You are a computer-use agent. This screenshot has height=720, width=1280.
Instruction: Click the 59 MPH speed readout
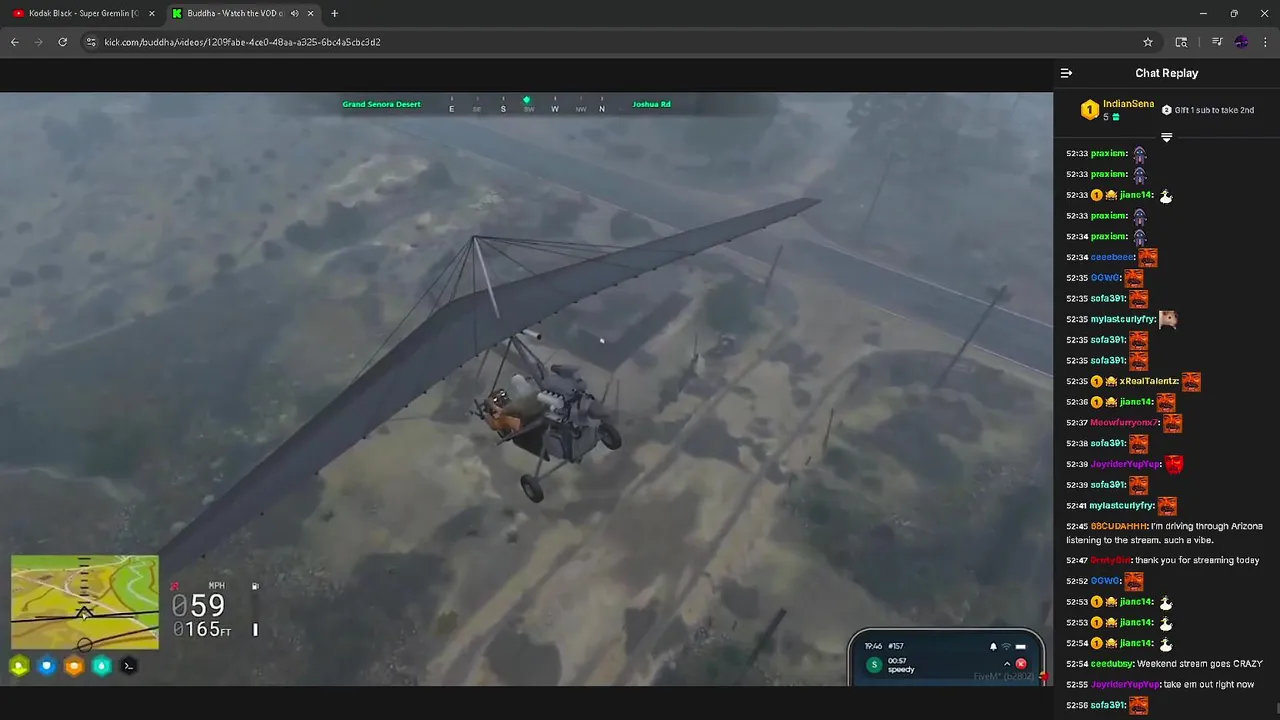point(198,606)
